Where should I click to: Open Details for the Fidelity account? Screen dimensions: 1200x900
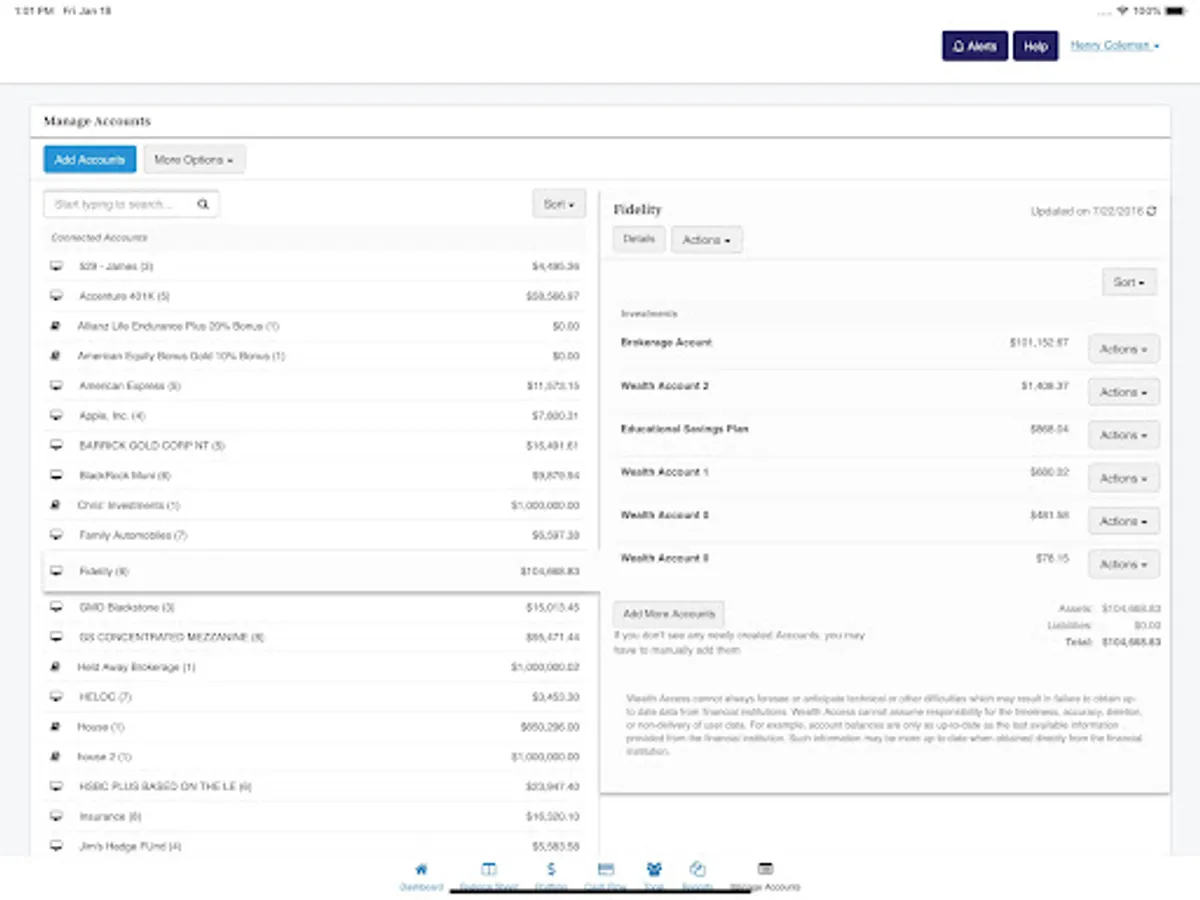(x=638, y=239)
